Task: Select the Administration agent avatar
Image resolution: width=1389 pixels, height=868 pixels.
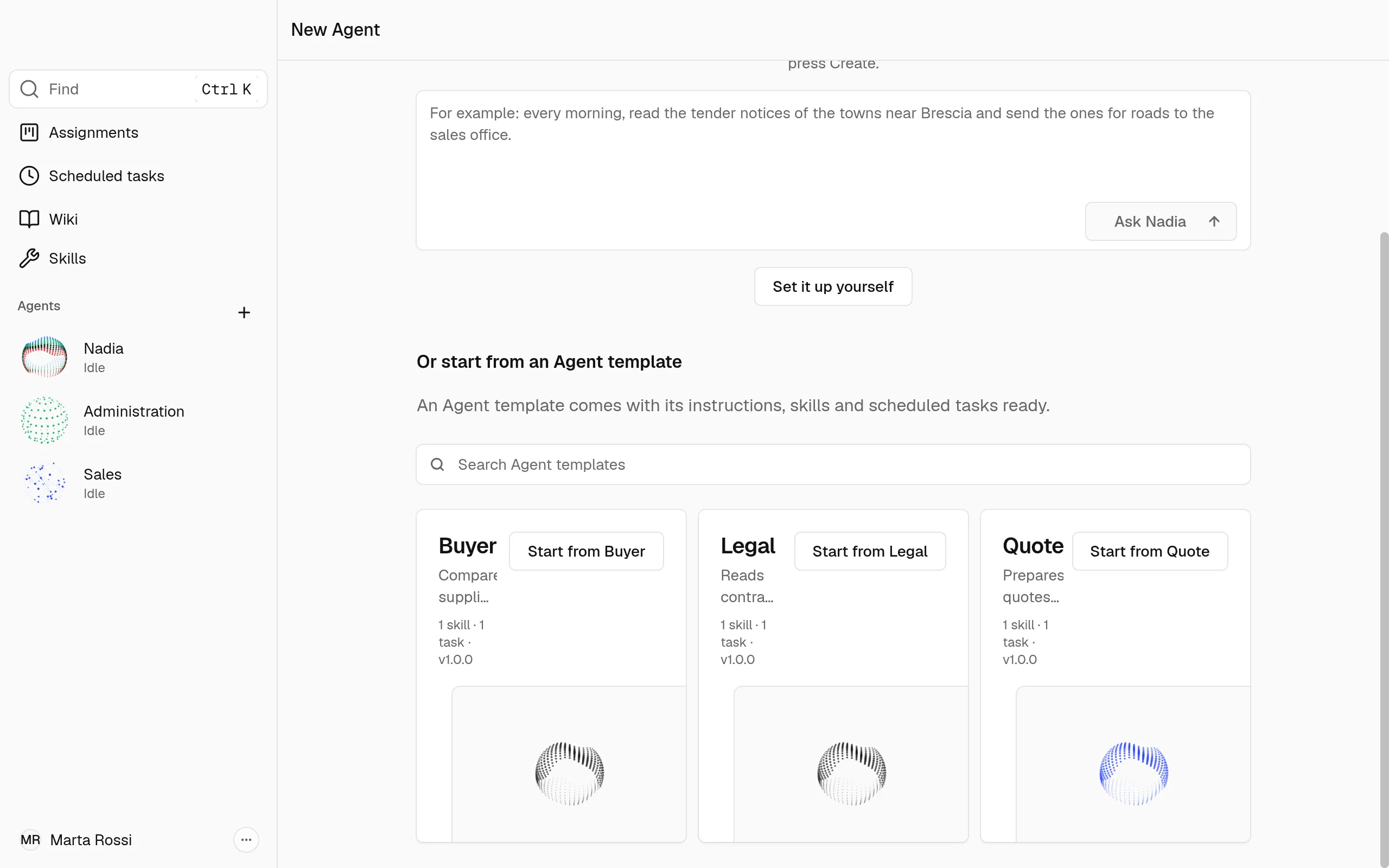Action: click(44, 420)
